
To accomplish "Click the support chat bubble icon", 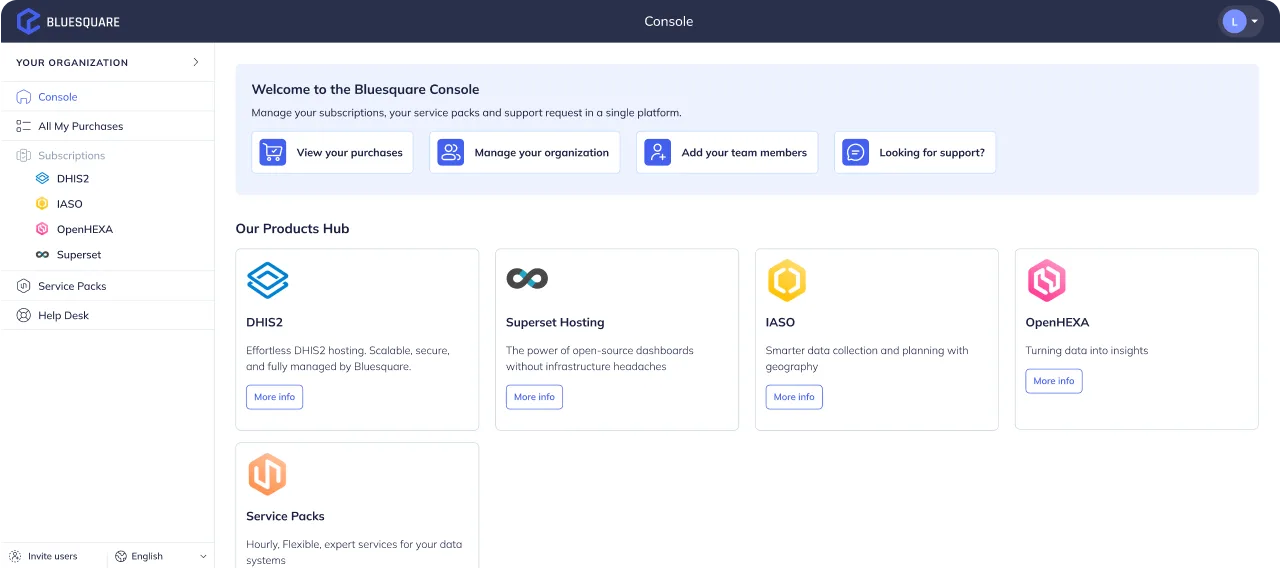I will [855, 152].
